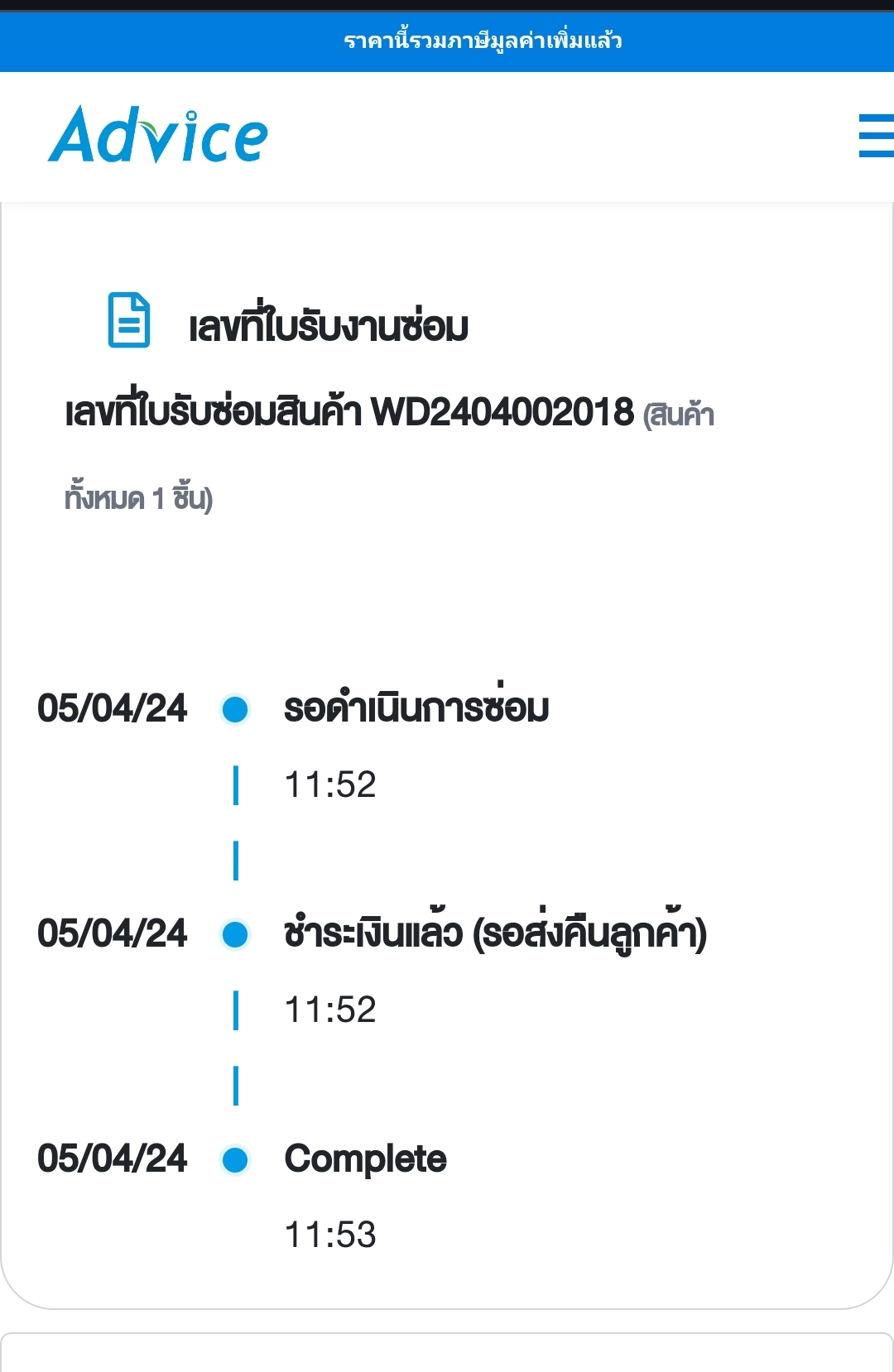894x1372 pixels.
Task: Click the ชำระเงินแล้ว (รอส่งคืนลูกค้า) status
Action: pyautogui.click(x=495, y=932)
